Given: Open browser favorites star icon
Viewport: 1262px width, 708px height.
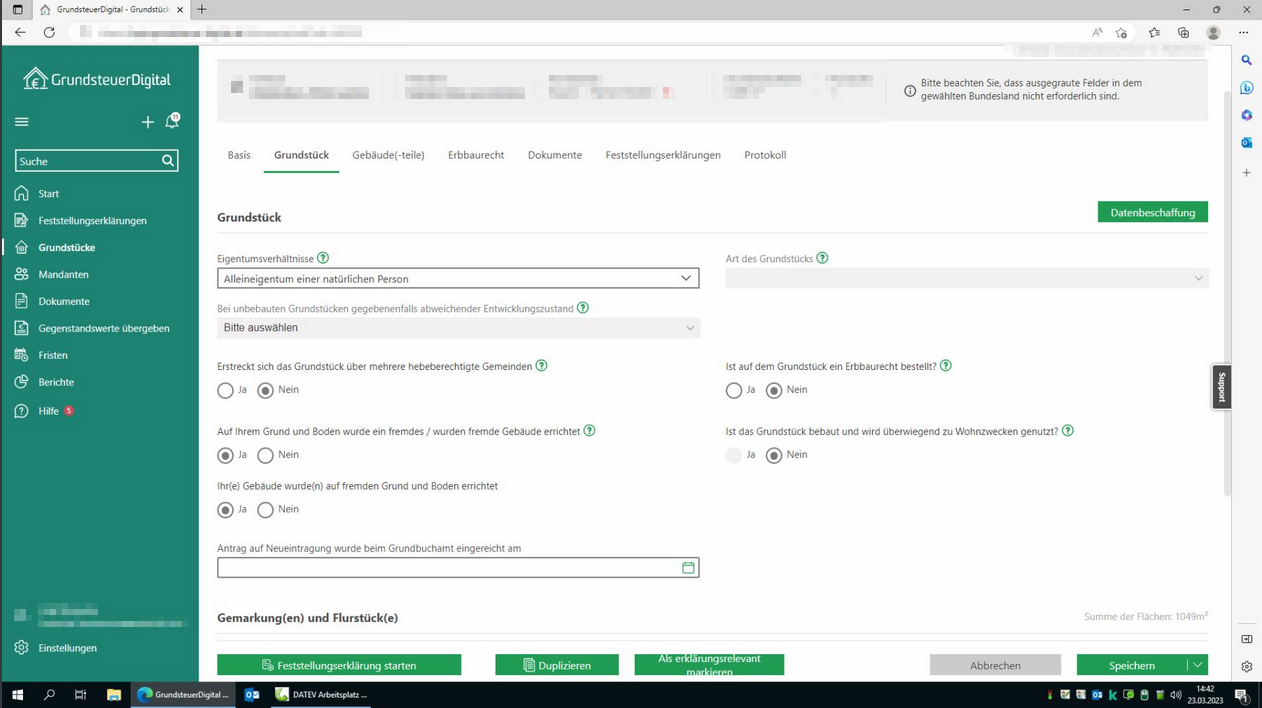Looking at the screenshot, I should pyautogui.click(x=1154, y=32).
